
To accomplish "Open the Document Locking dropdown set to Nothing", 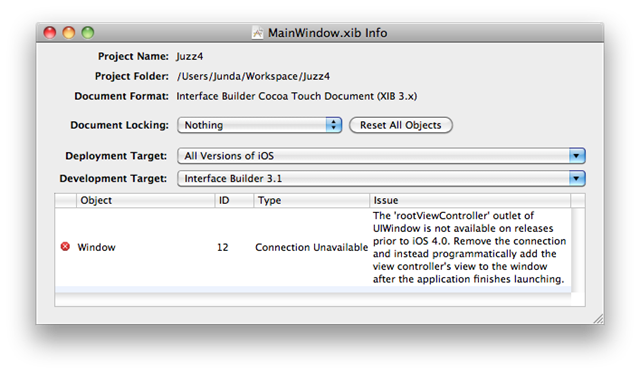I will [x=259, y=125].
